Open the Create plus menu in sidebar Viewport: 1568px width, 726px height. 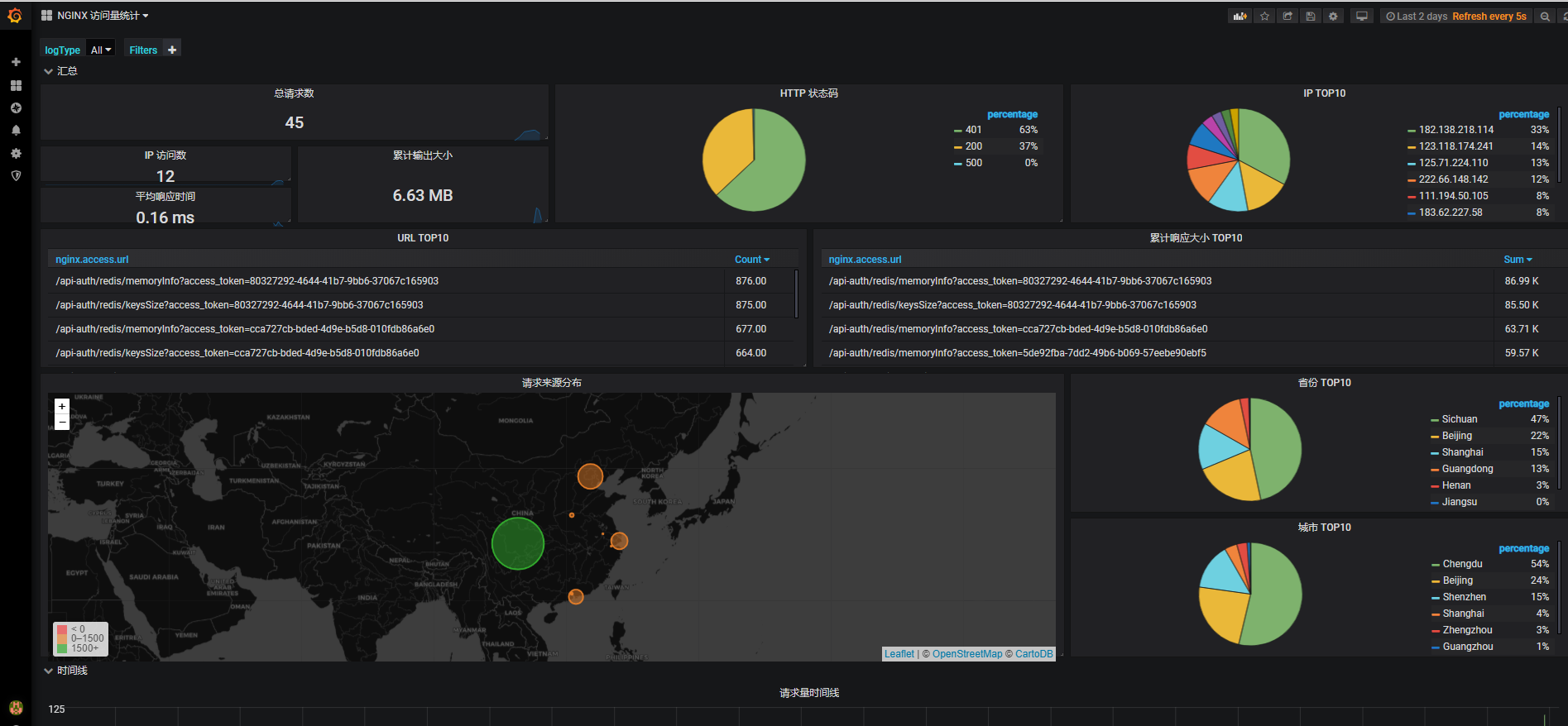16,62
